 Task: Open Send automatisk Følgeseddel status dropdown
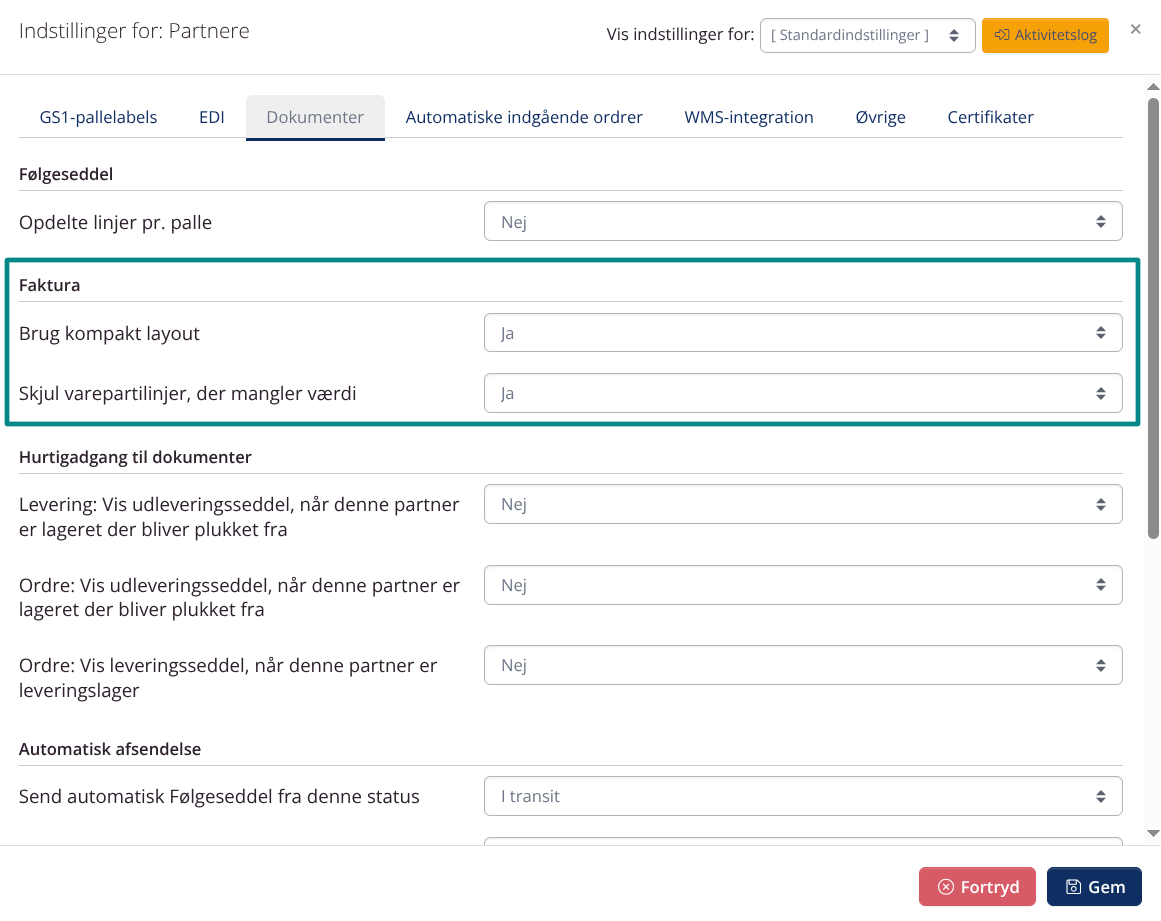[803, 796]
